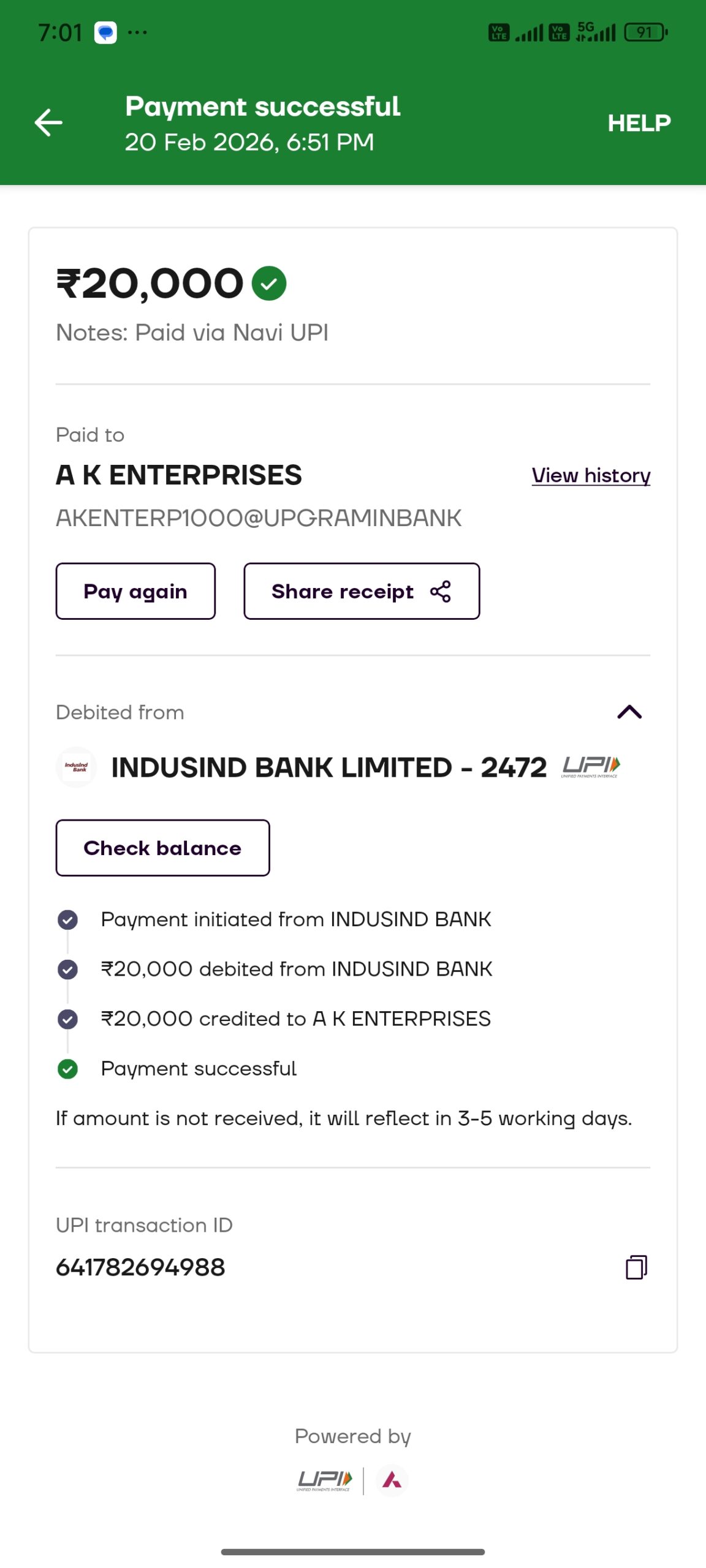Collapse the Debited from section
Screen dimensions: 706x1568
(629, 712)
